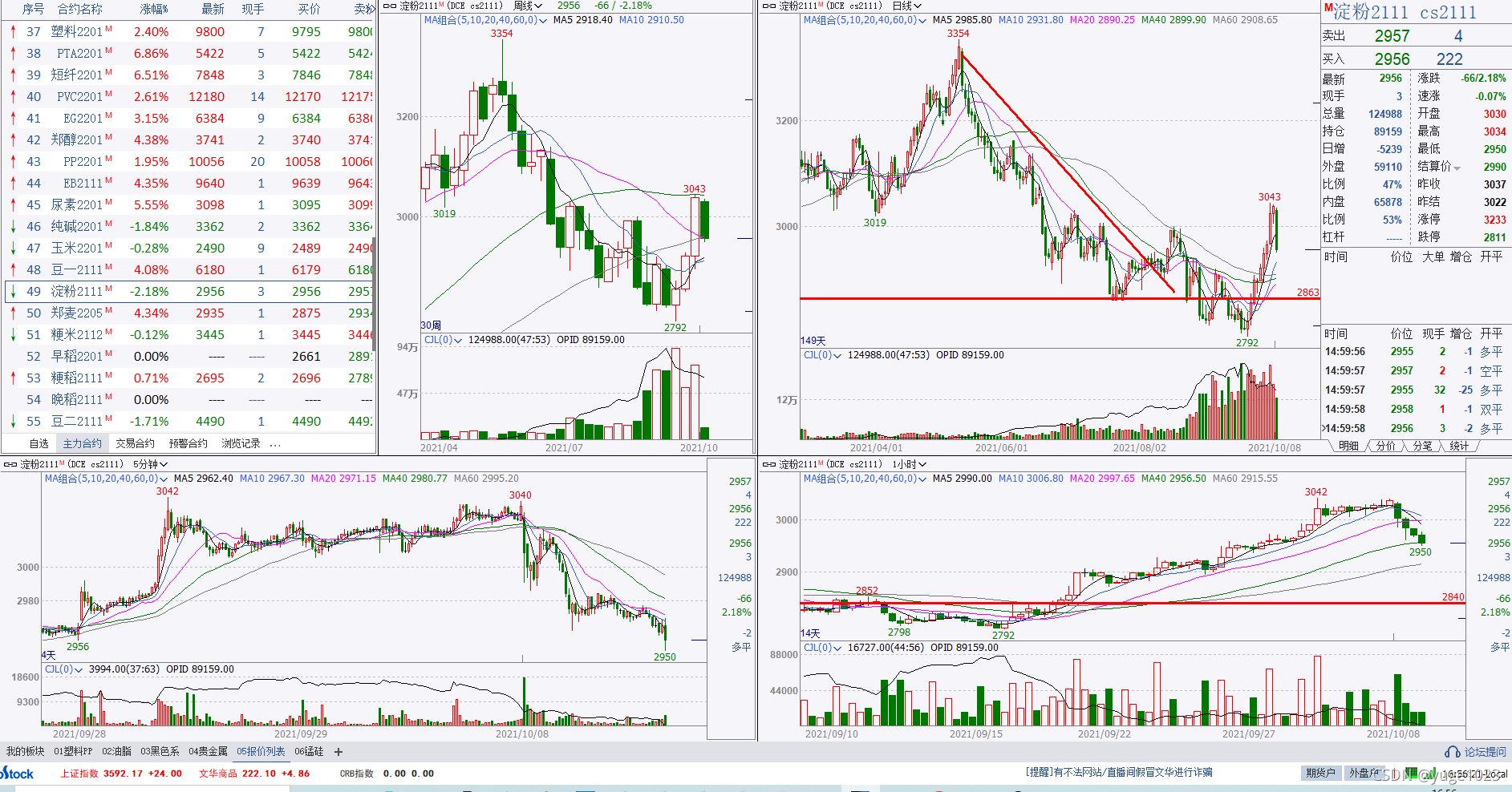Switch to 预警合约 tab
The width and height of the screenshot is (1512, 792).
coord(188,443)
